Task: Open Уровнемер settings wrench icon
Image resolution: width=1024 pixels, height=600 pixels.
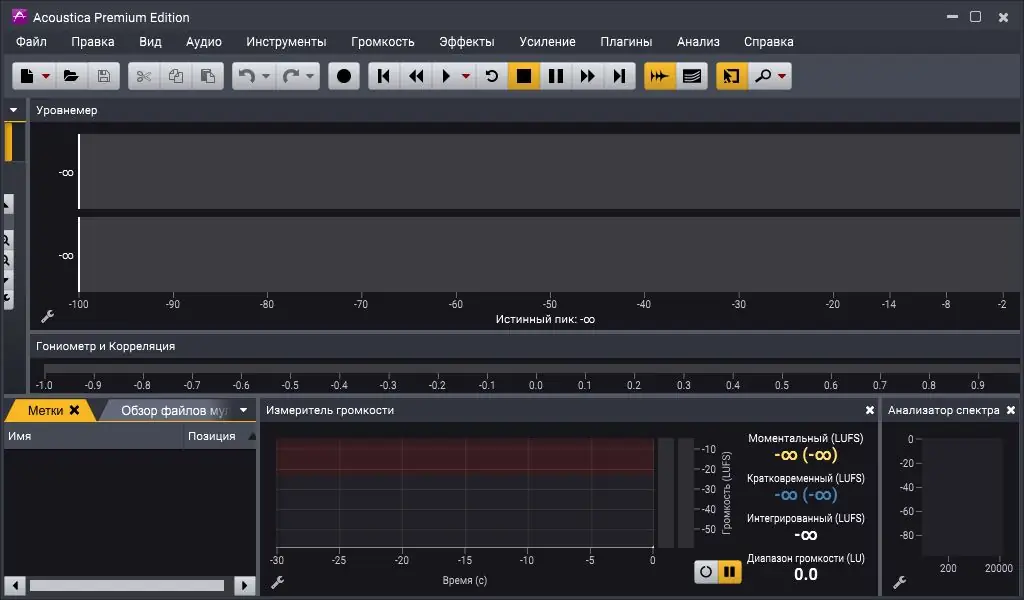Action: 48,317
